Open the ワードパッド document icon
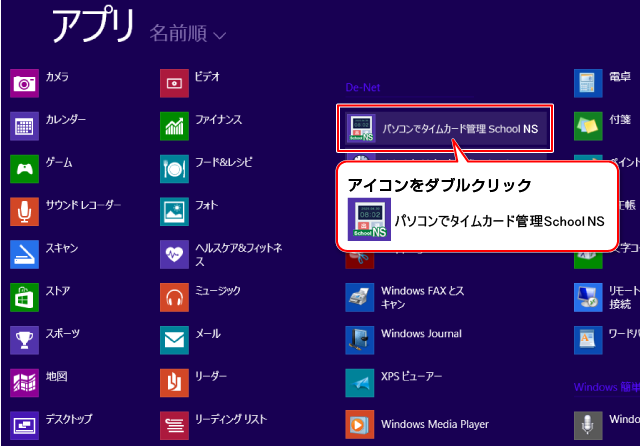640x446 pixels. click(x=588, y=340)
